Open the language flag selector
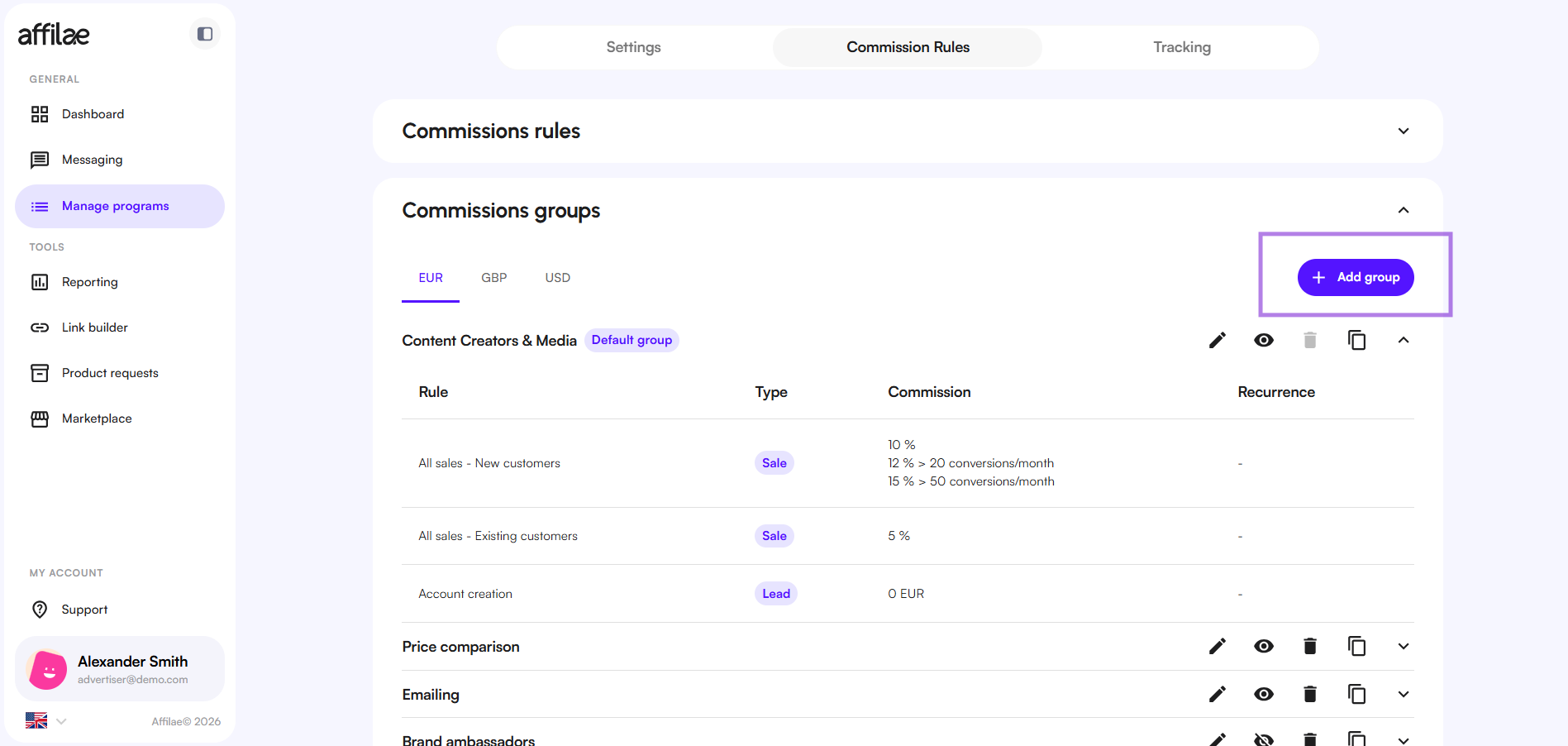This screenshot has width=1568, height=746. click(45, 721)
